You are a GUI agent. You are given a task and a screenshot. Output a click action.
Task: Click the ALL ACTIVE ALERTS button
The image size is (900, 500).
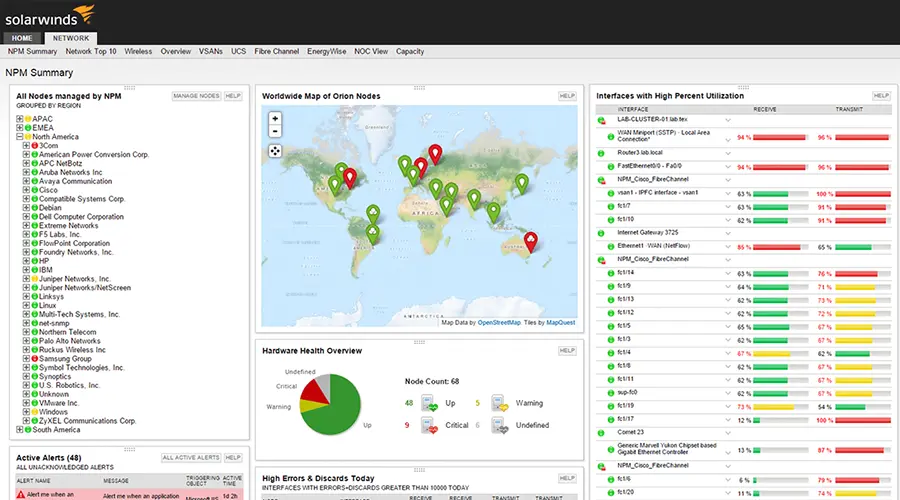[191, 458]
